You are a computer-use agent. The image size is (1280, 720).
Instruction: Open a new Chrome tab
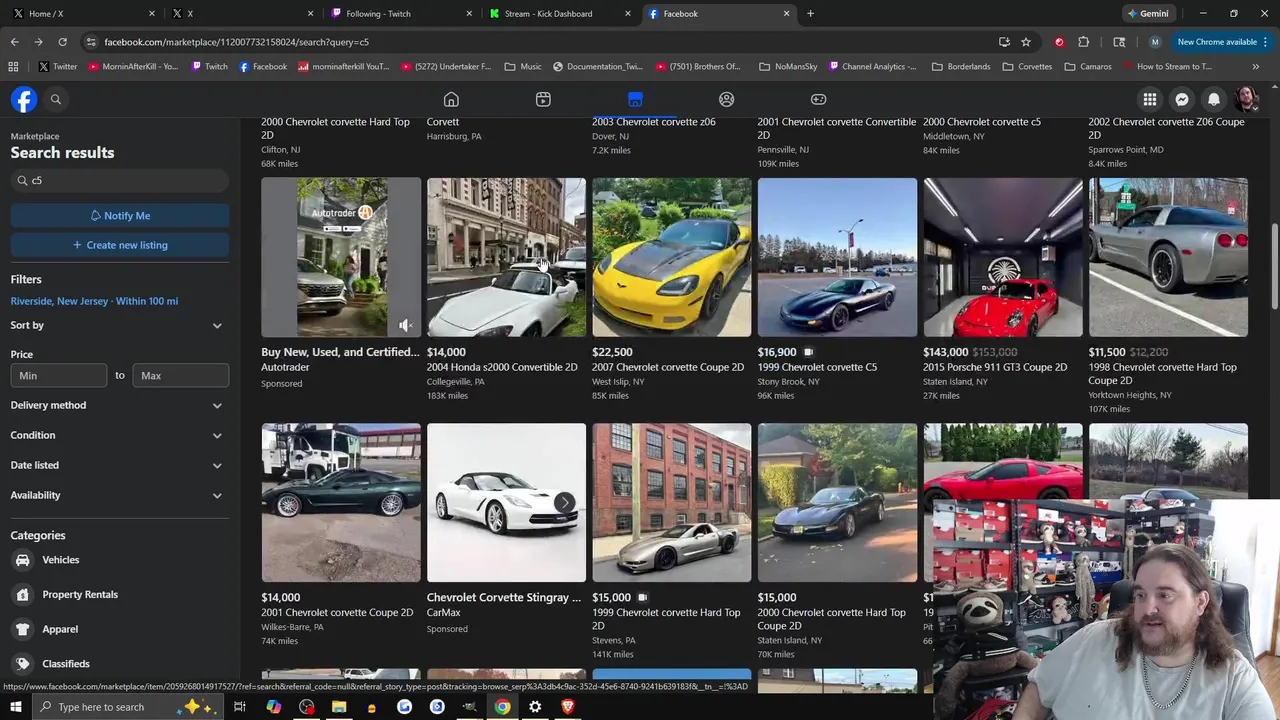point(810,14)
